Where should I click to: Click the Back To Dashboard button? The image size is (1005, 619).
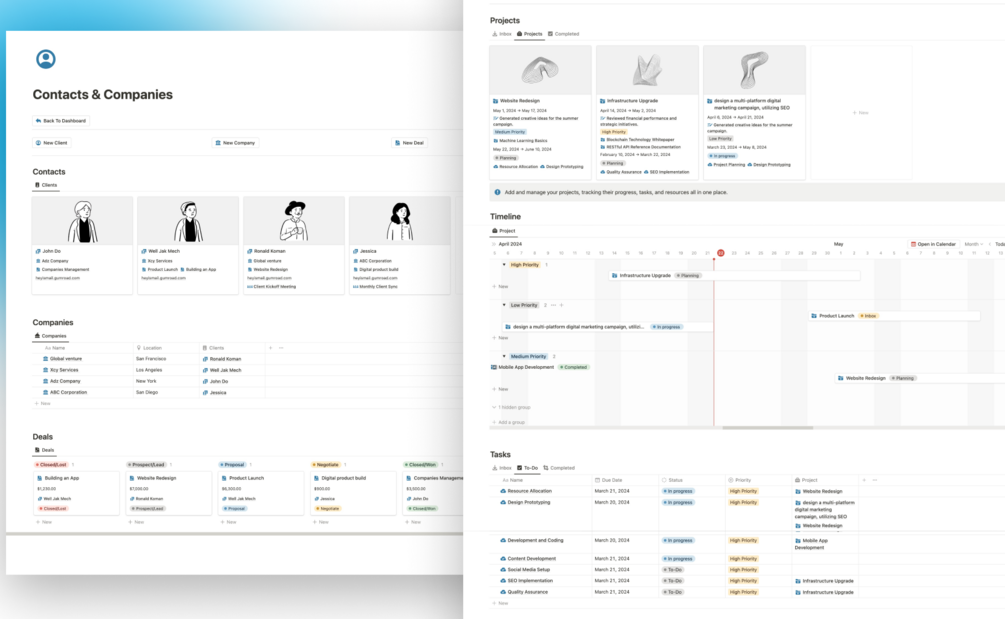pos(61,120)
